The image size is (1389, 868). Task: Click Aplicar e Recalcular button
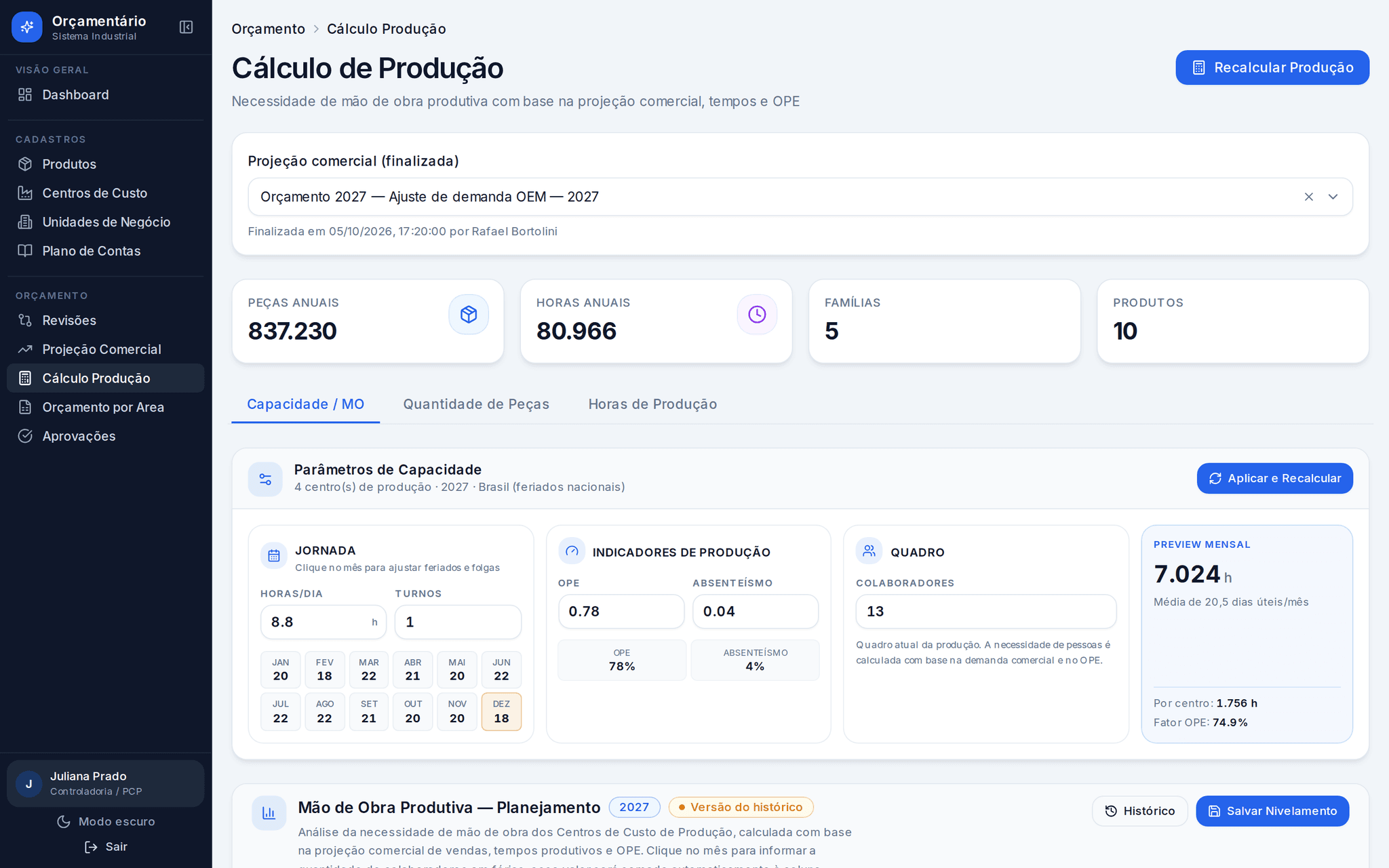(1274, 479)
